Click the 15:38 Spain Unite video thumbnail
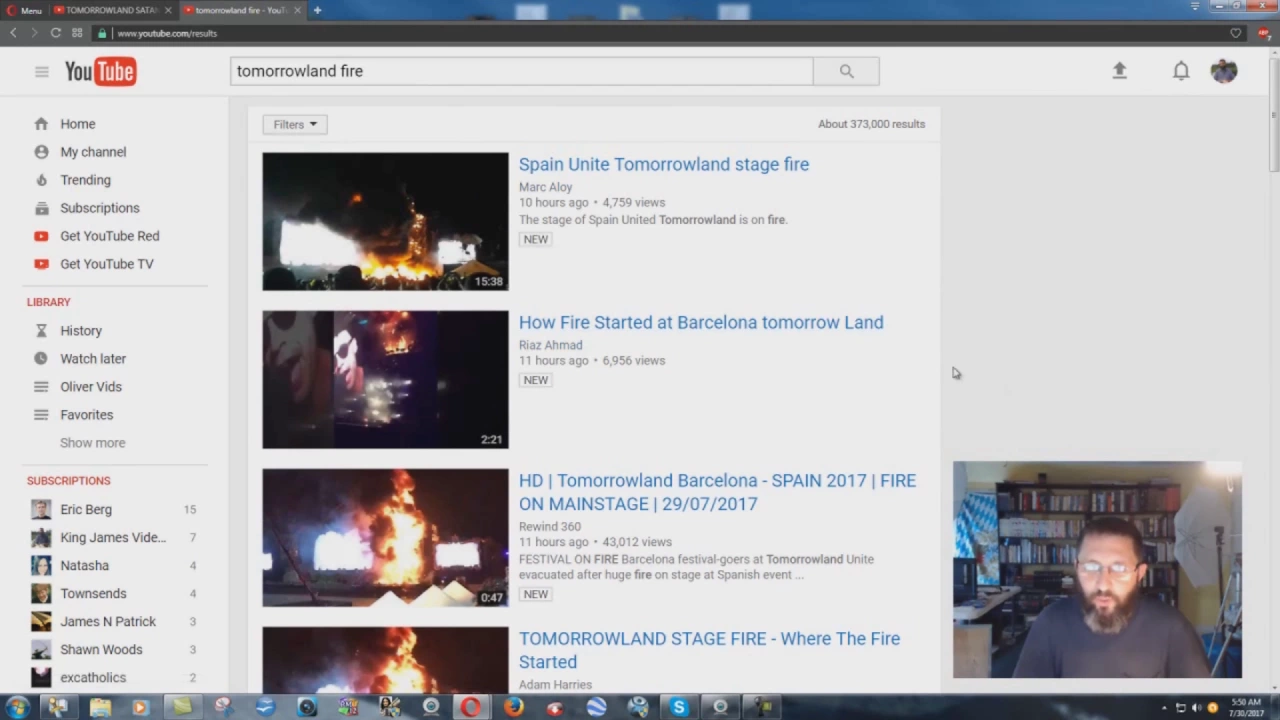 [x=385, y=221]
